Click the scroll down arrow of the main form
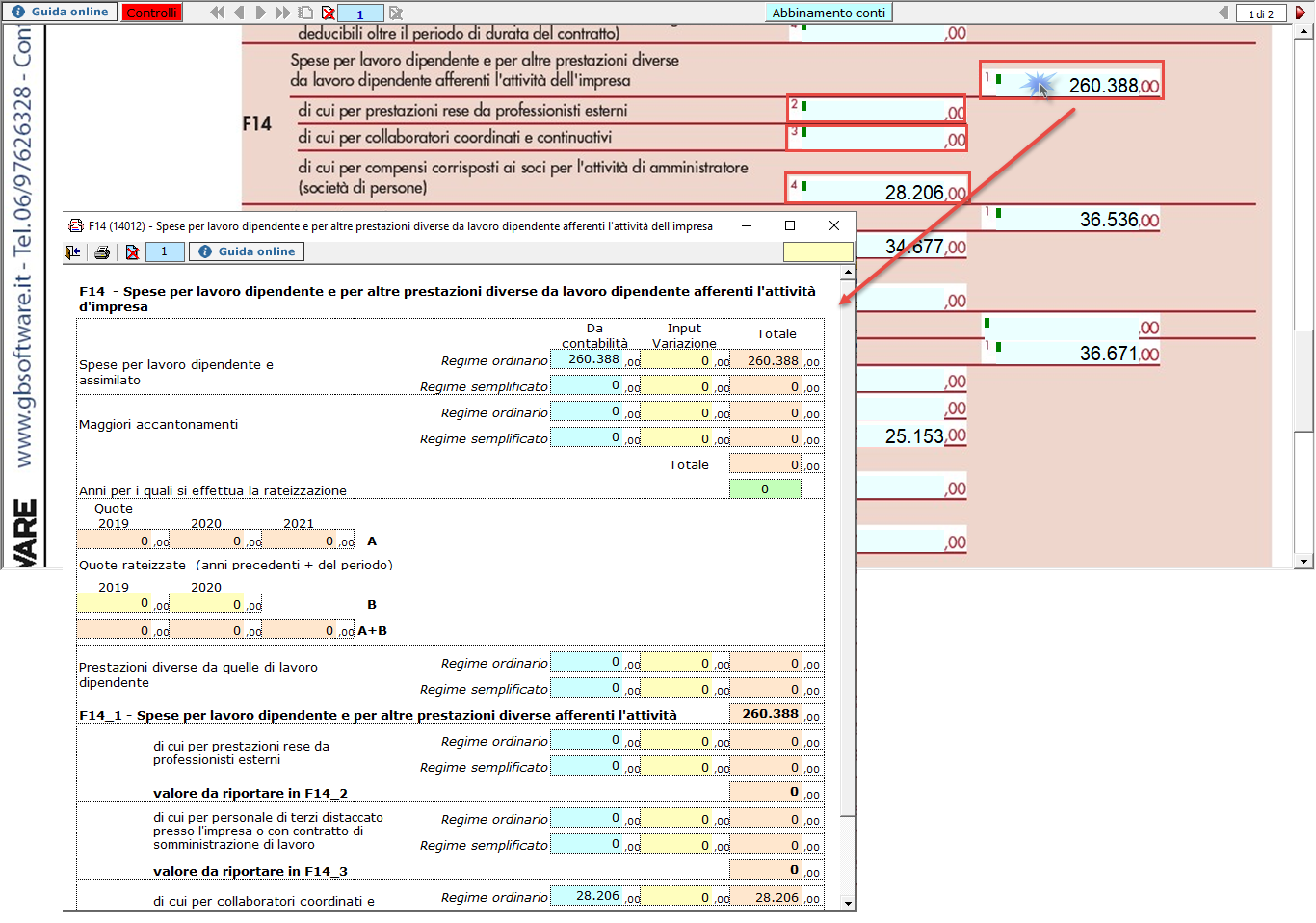 [1304, 561]
